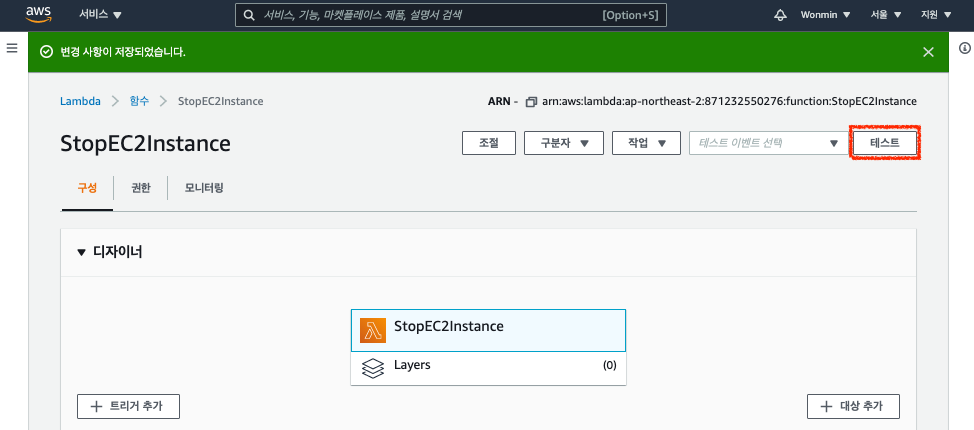Focus the AWS services search box
The image size is (974, 430).
450,16
